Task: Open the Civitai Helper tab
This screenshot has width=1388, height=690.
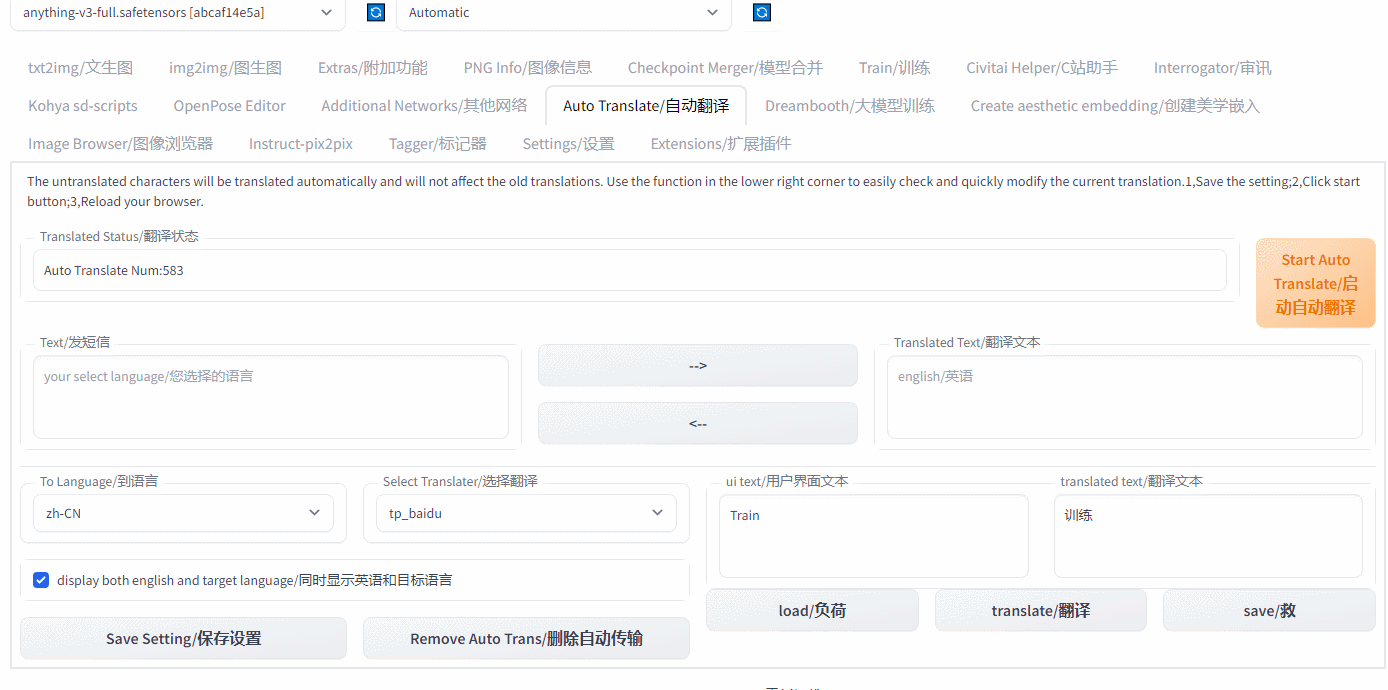Action: tap(1041, 68)
